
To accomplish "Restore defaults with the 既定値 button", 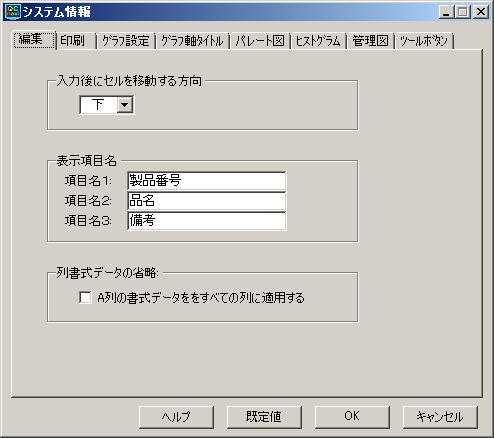I will [264, 417].
